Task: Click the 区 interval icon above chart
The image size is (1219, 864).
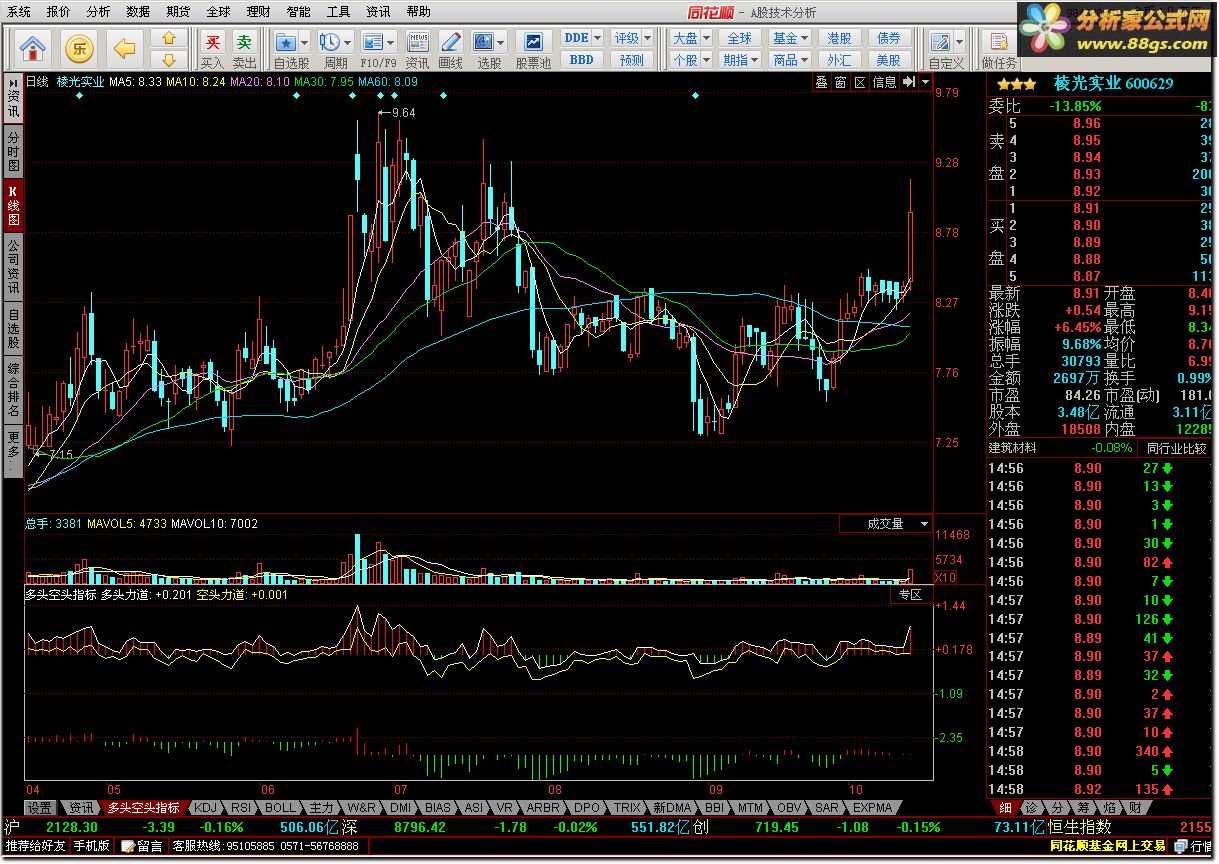Action: click(860, 82)
